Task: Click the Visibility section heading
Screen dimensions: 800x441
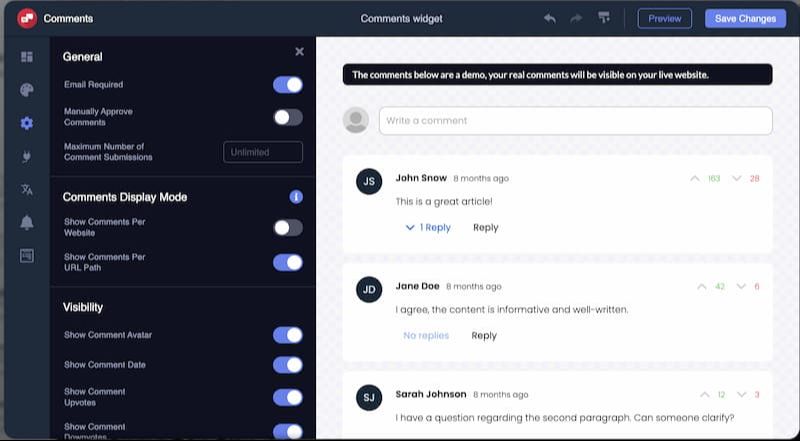Action: 83,307
